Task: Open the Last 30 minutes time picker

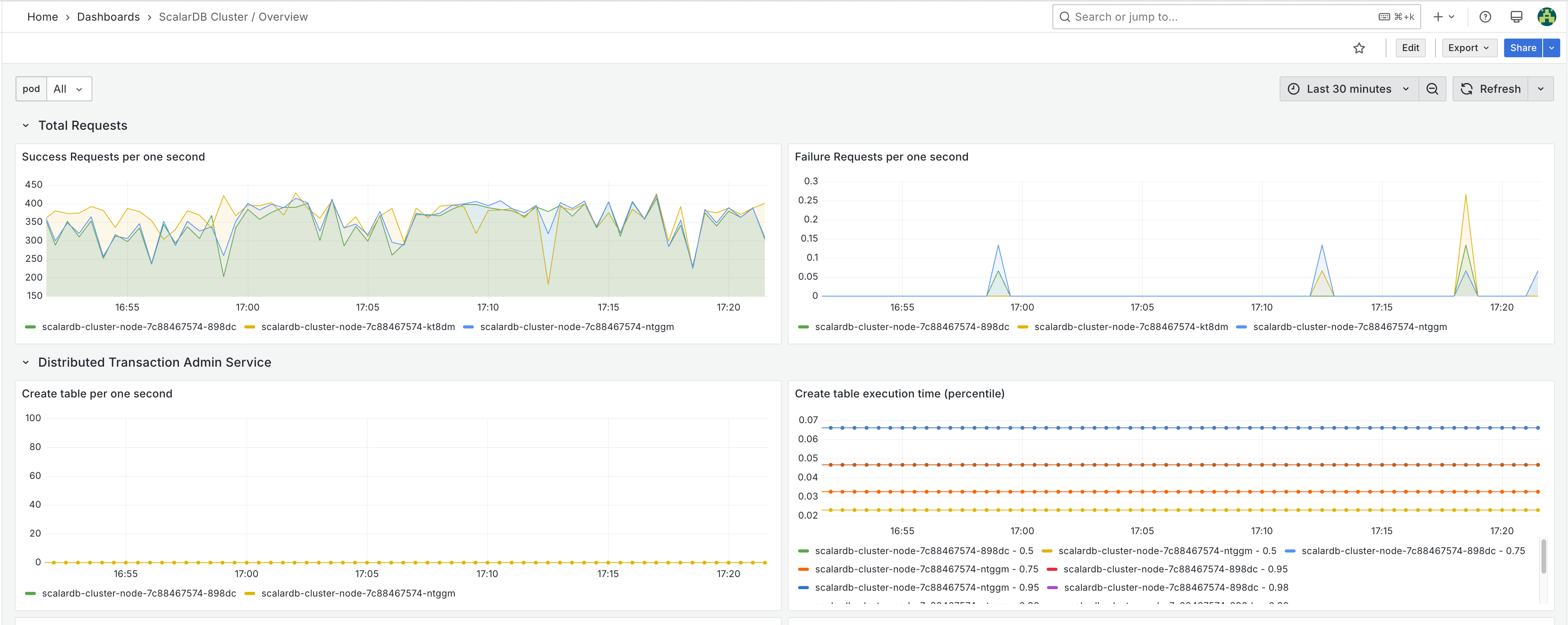Action: tap(1348, 89)
